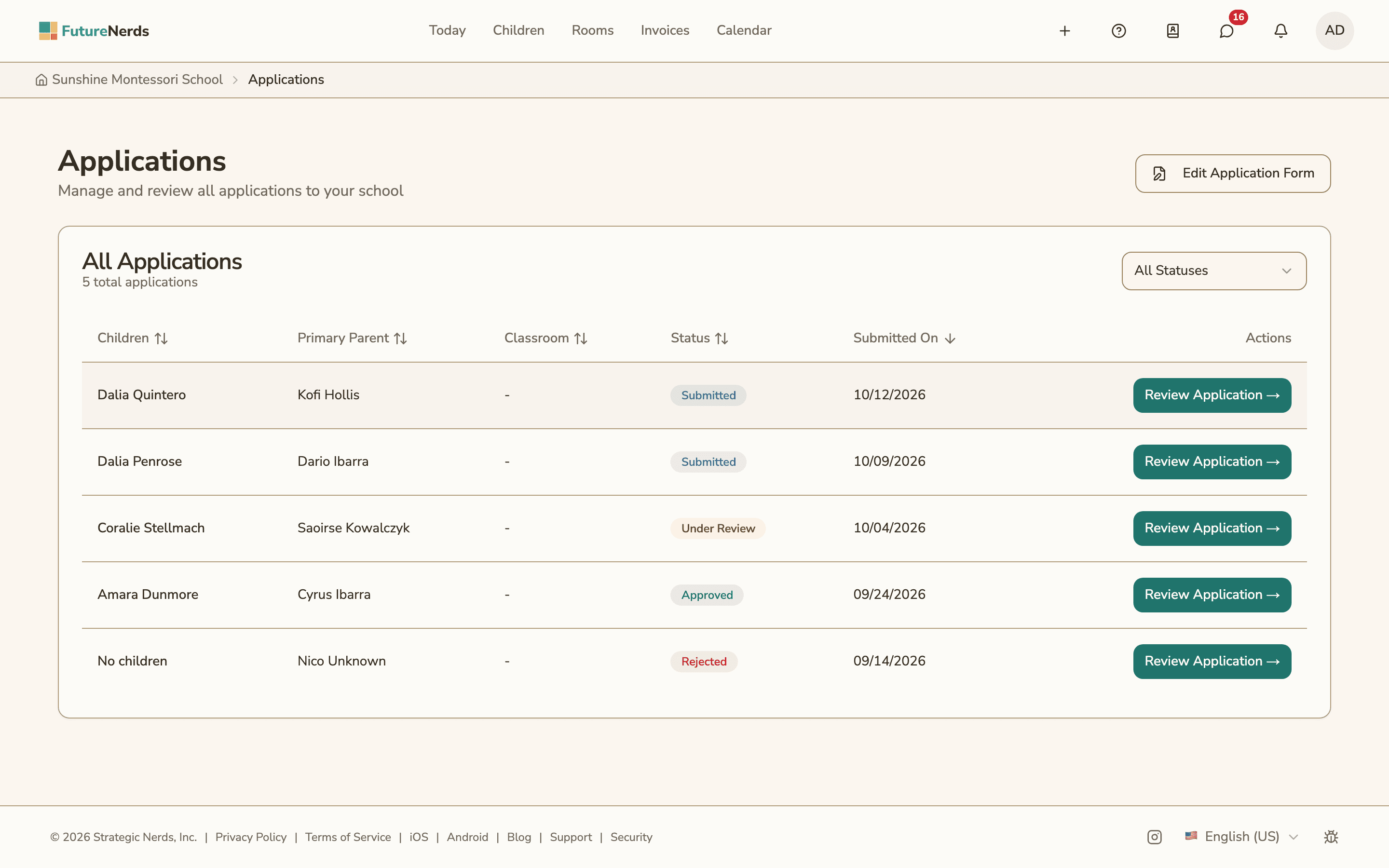Sort table by Submitted On column
Screen dimensions: 1389x868
pyautogui.click(x=904, y=338)
